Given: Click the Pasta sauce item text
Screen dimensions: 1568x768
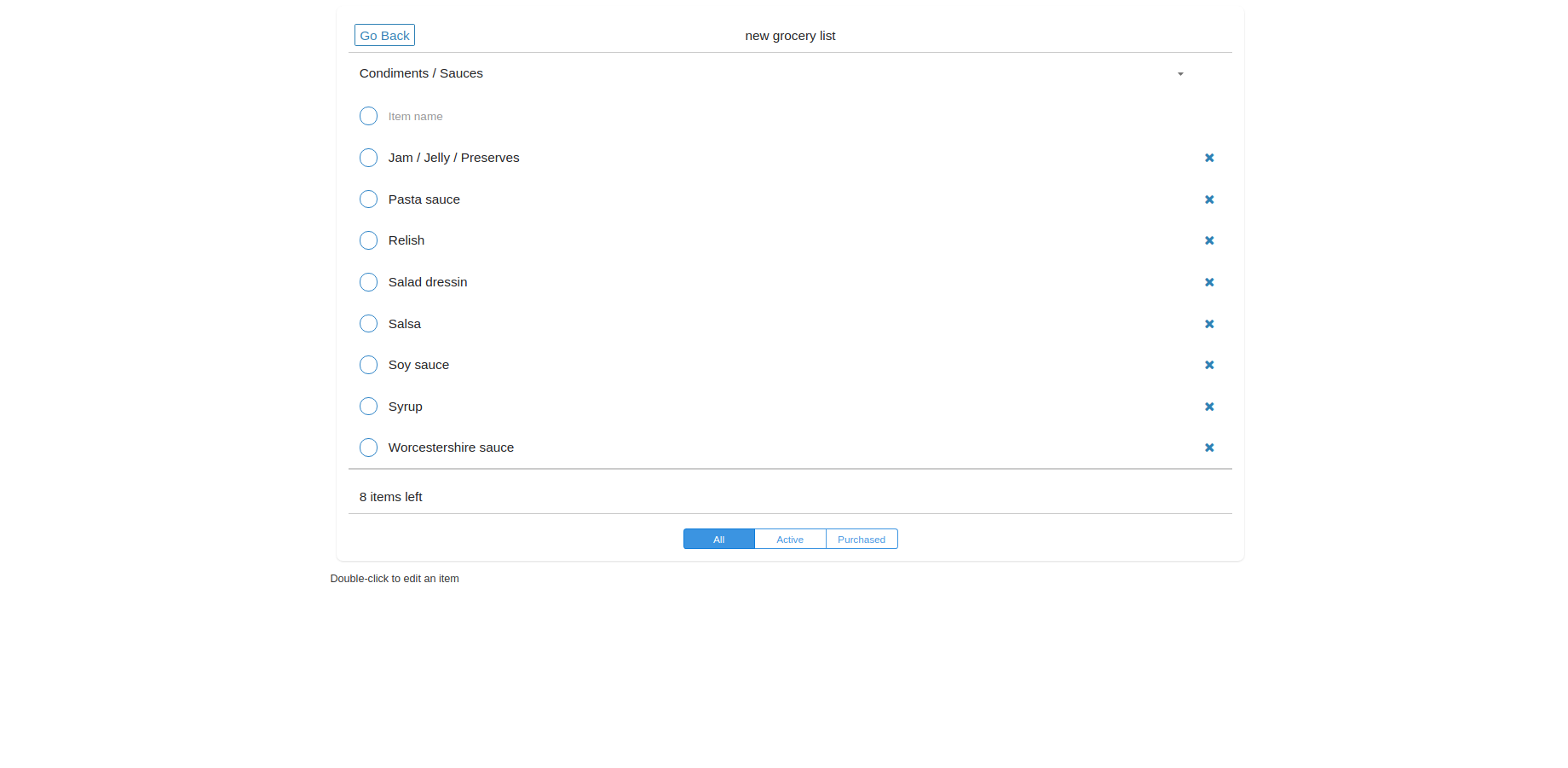Looking at the screenshot, I should tap(424, 199).
